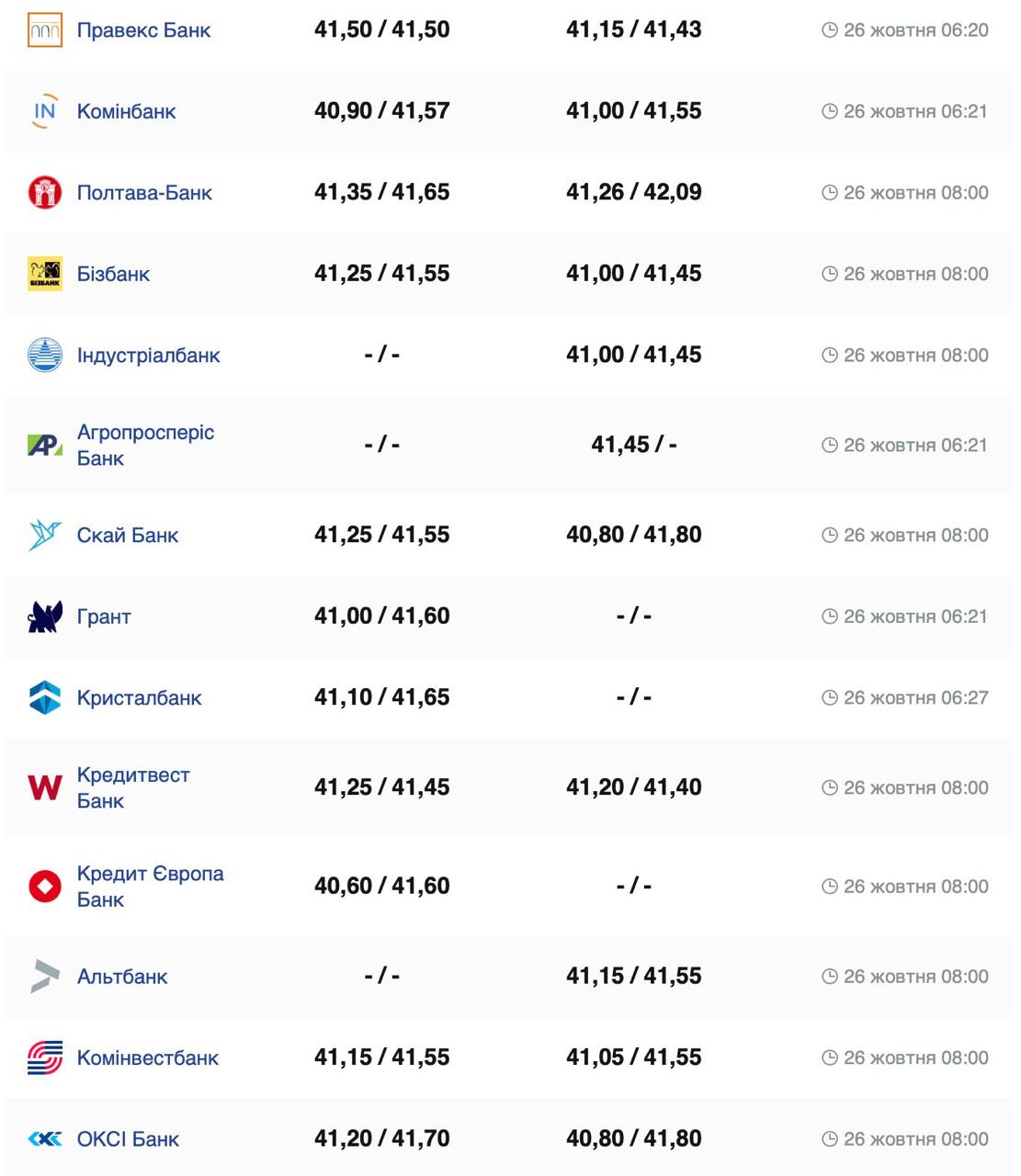
Task: Click the red Полтава-Банк logo
Action: click(45, 192)
